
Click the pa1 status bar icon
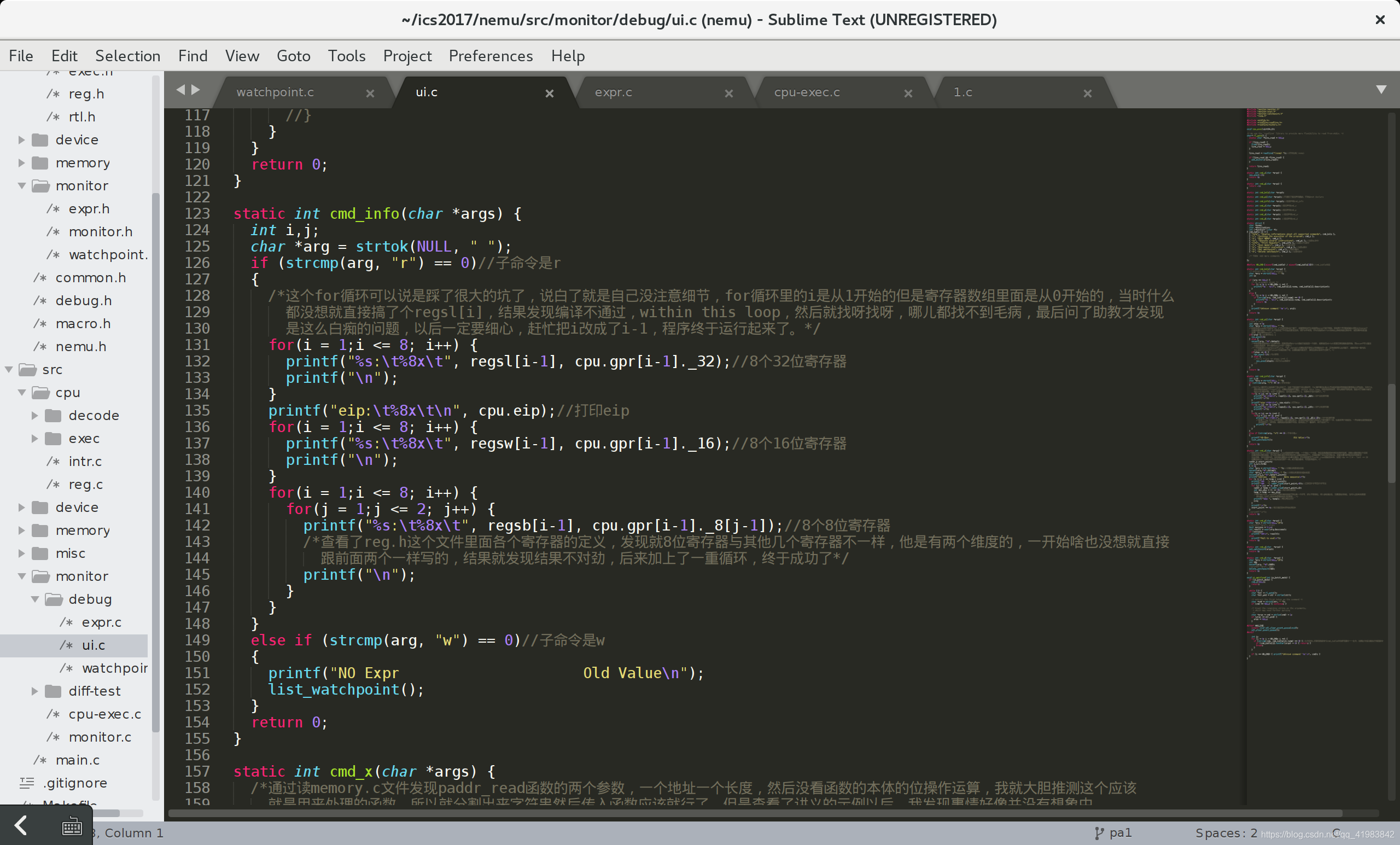point(1112,832)
